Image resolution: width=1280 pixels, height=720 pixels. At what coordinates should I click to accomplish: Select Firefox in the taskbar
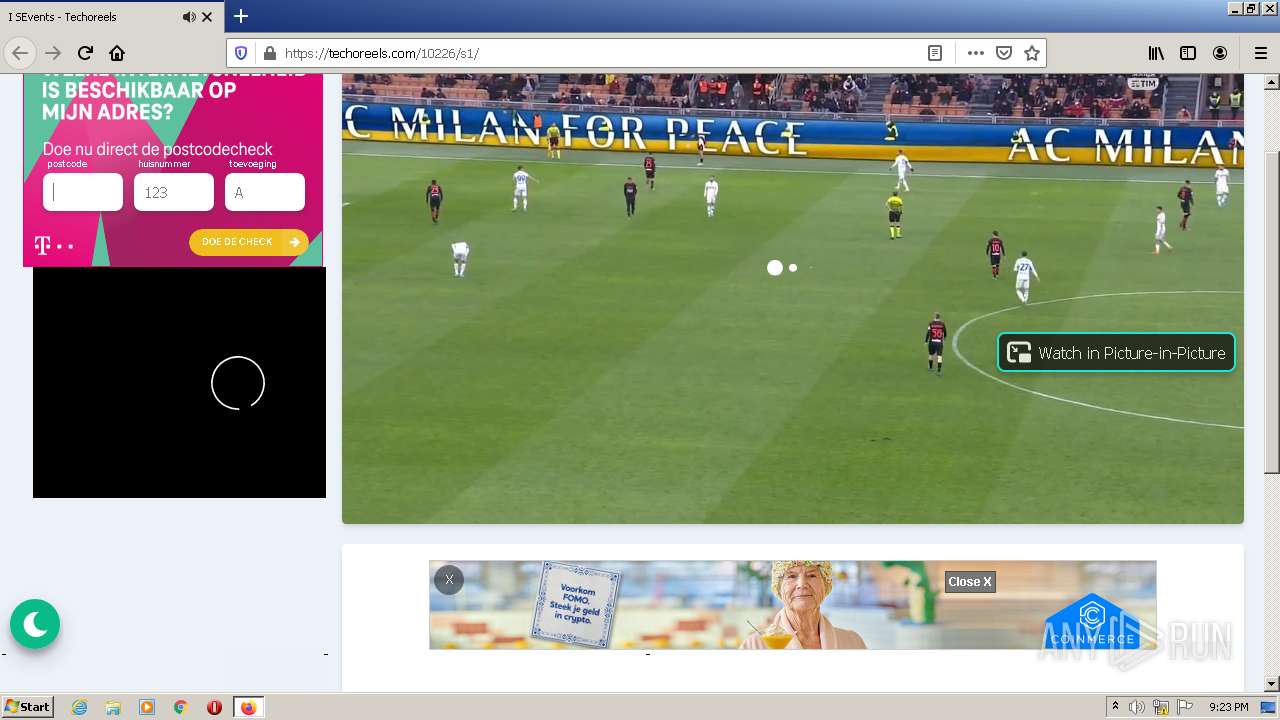pyautogui.click(x=248, y=707)
